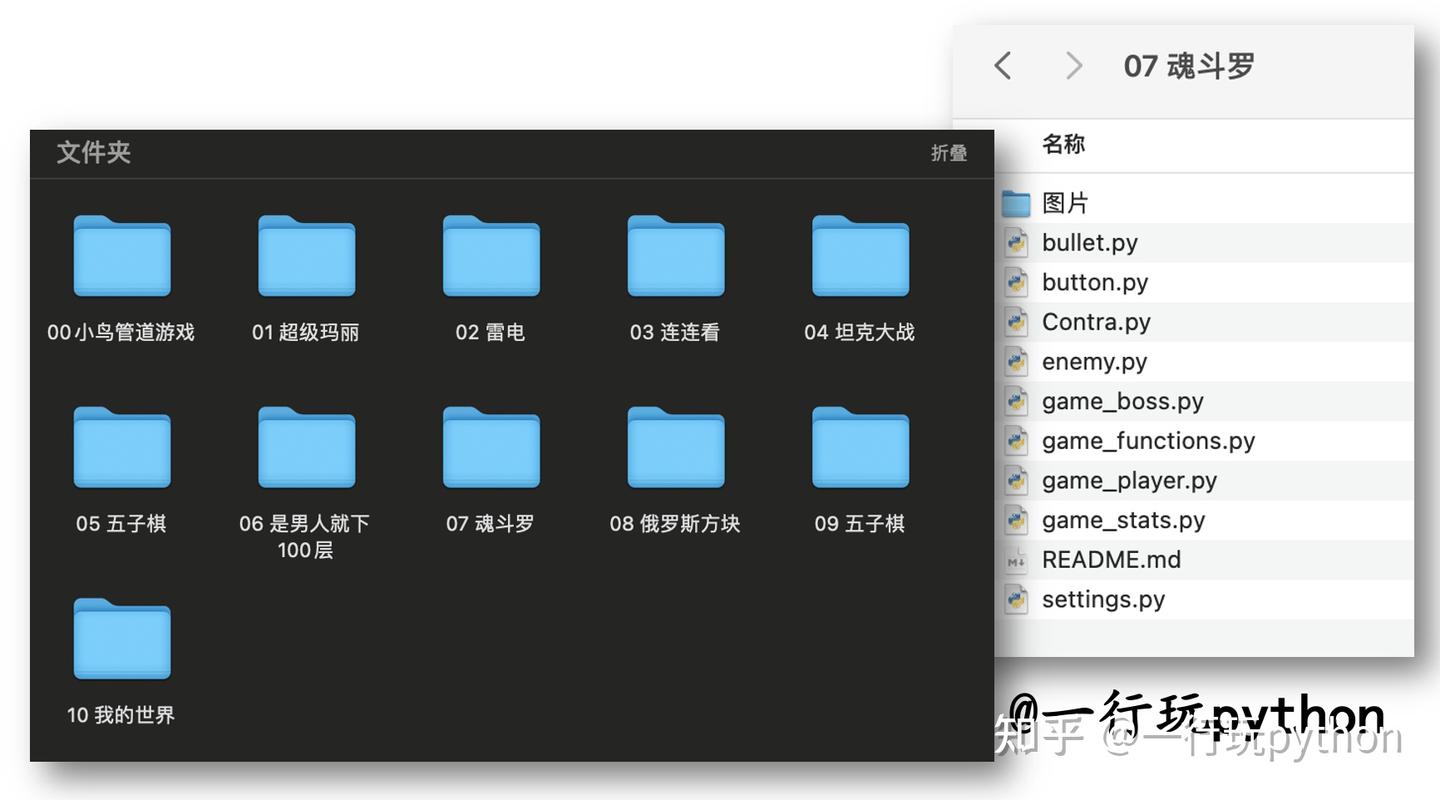Screen dimensions: 1440x800
Task: Sort files by clicking 名称 header
Action: 1064,145
